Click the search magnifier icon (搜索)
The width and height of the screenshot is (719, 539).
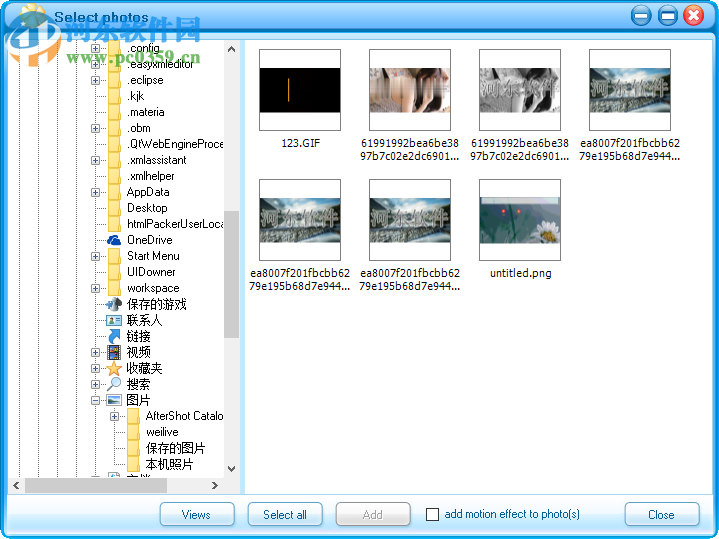pos(114,384)
